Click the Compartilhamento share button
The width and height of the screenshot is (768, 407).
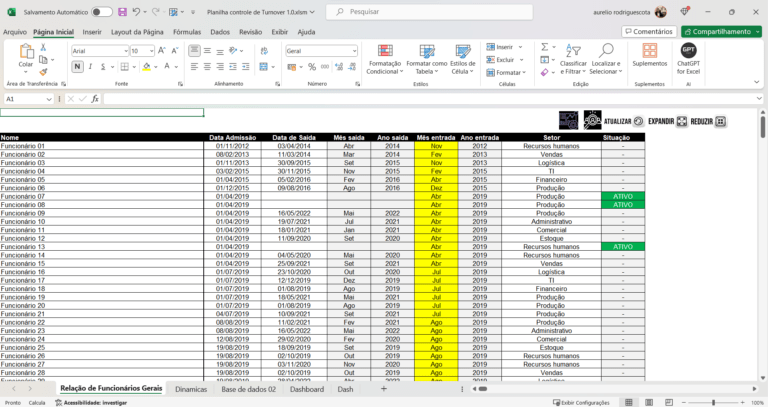pyautogui.click(x=721, y=31)
